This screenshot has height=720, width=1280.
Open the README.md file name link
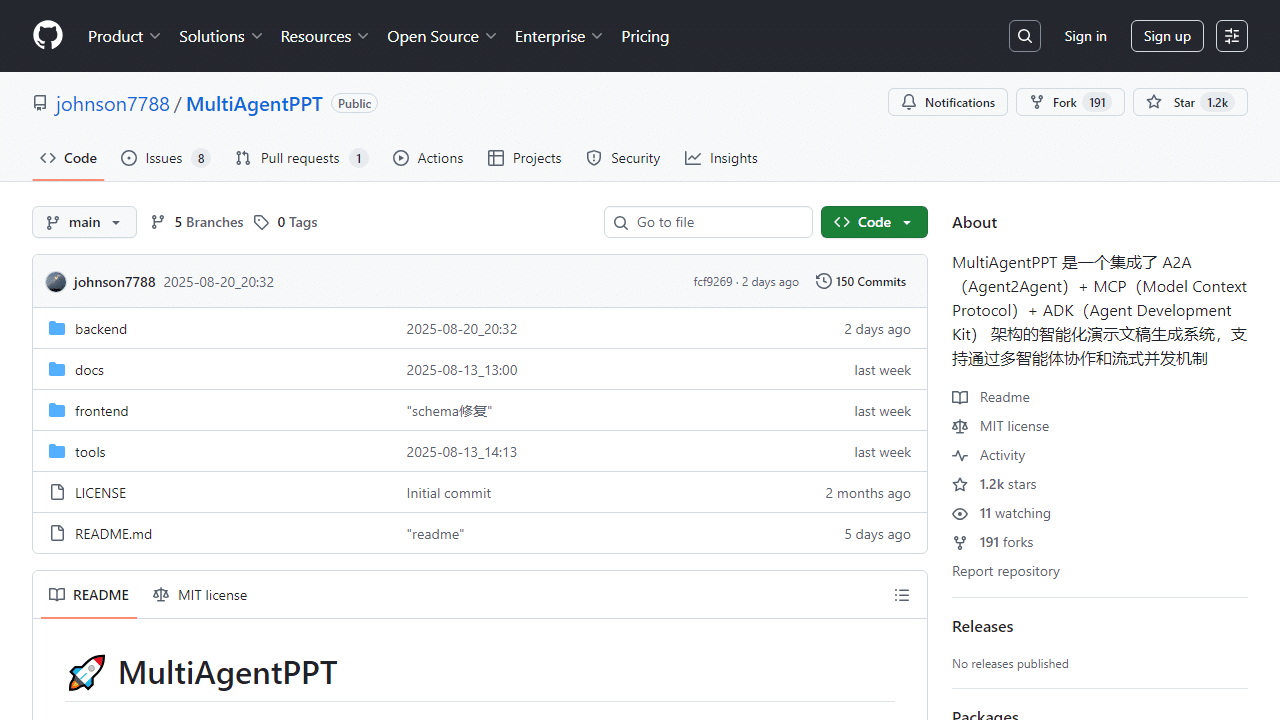114,534
